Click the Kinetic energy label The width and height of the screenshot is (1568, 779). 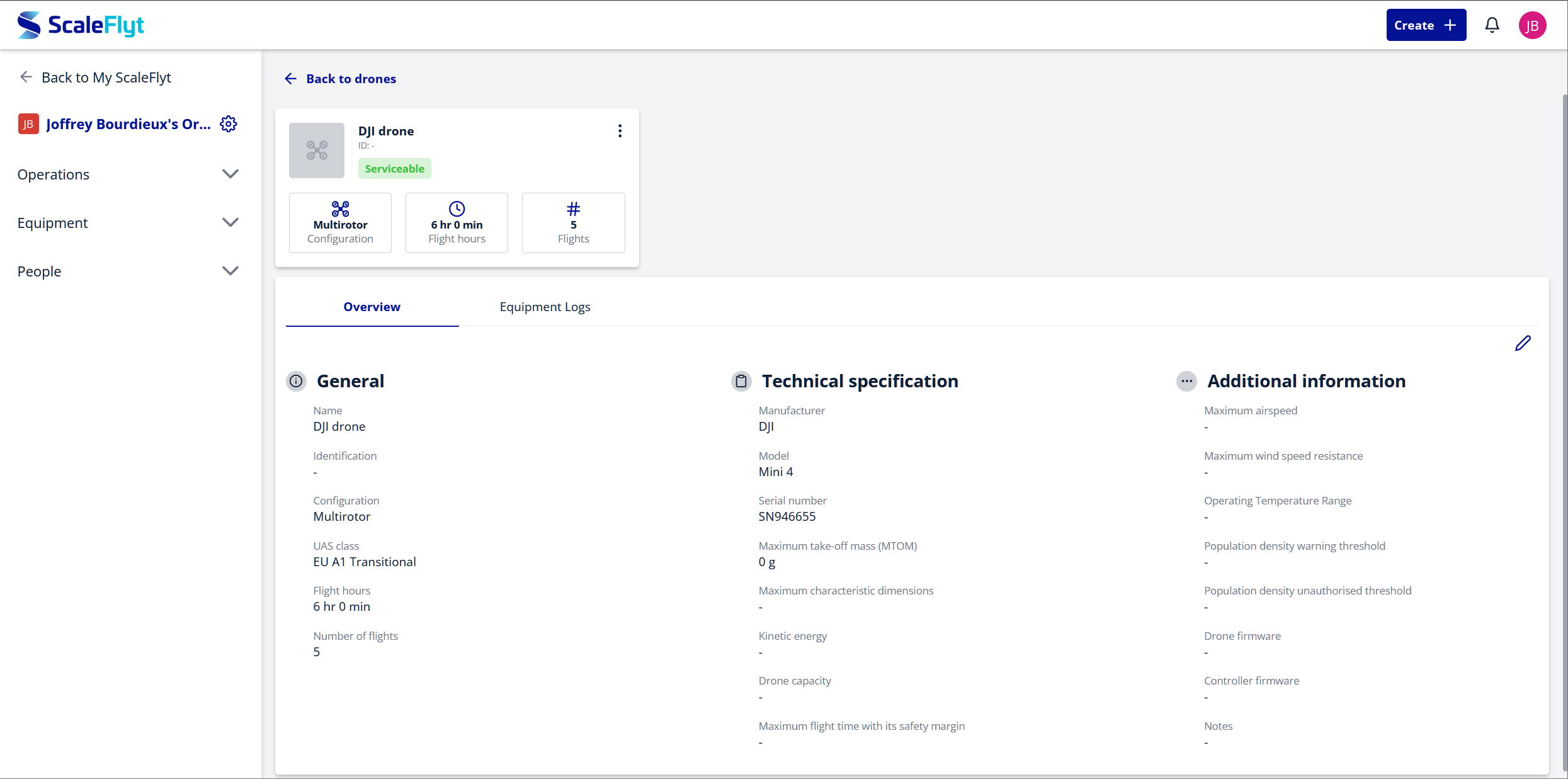point(793,636)
